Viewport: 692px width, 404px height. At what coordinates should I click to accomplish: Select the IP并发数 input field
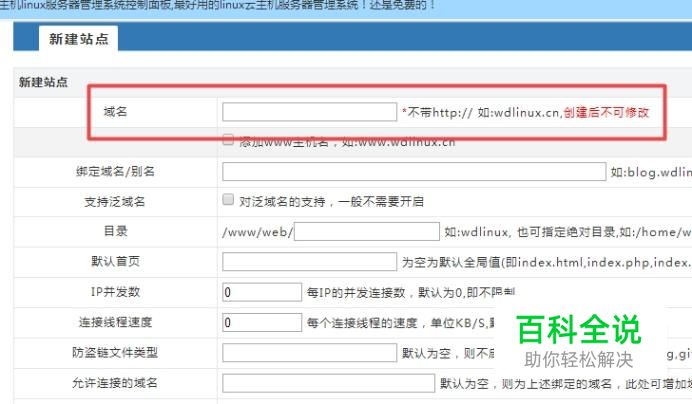[x=262, y=292]
